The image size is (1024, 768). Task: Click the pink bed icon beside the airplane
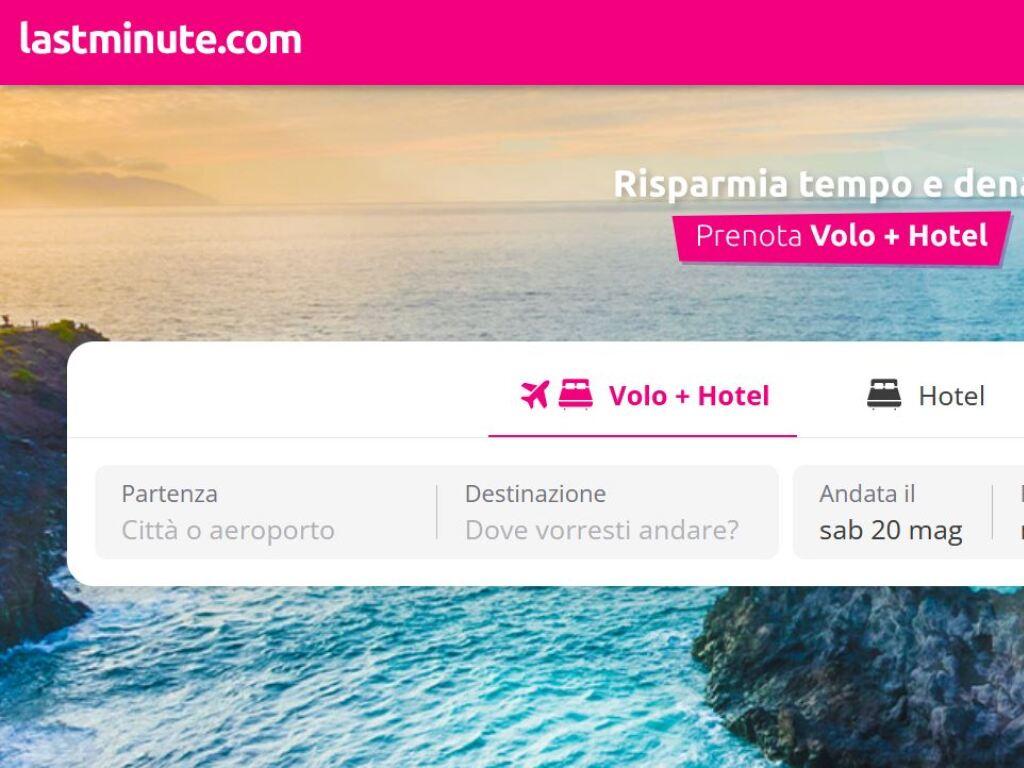coord(576,394)
